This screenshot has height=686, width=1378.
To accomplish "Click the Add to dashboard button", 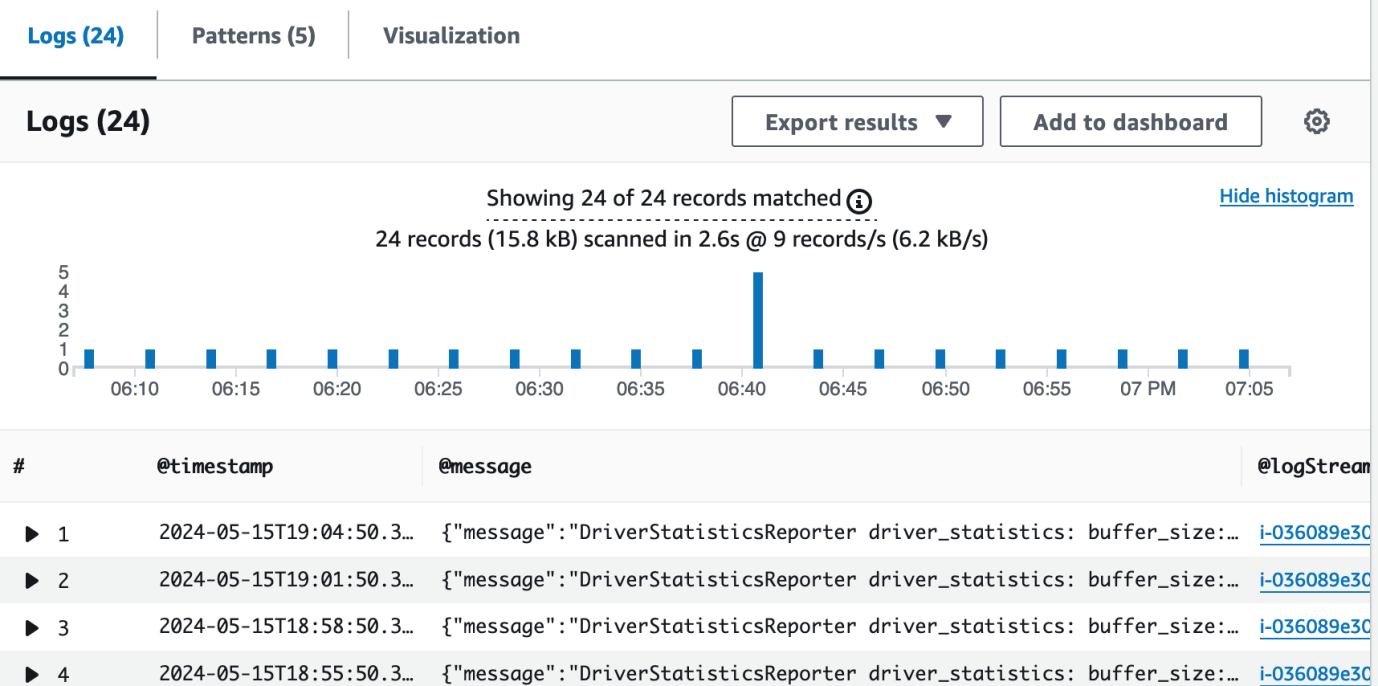I will pos(1130,121).
